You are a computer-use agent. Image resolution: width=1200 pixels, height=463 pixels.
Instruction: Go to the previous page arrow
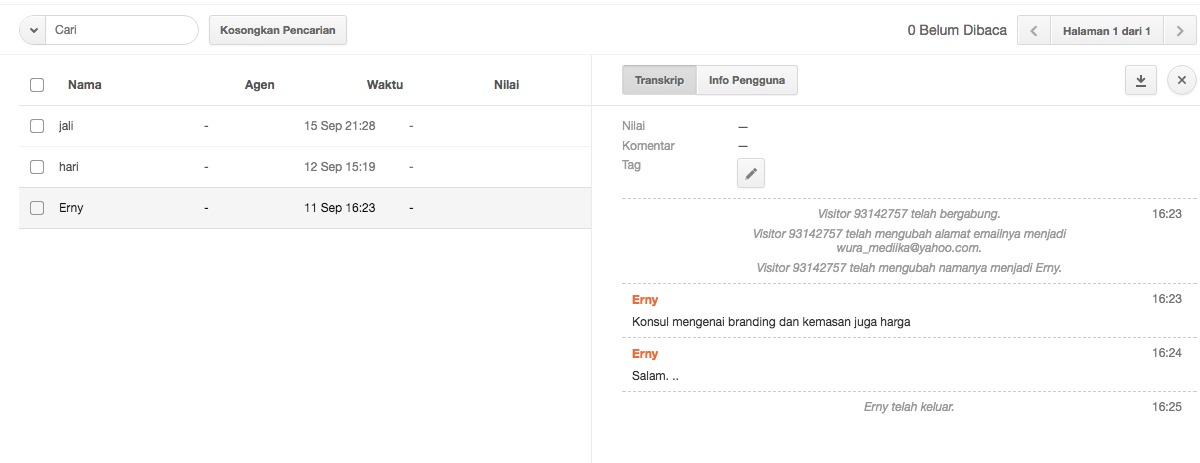pos(1034,31)
